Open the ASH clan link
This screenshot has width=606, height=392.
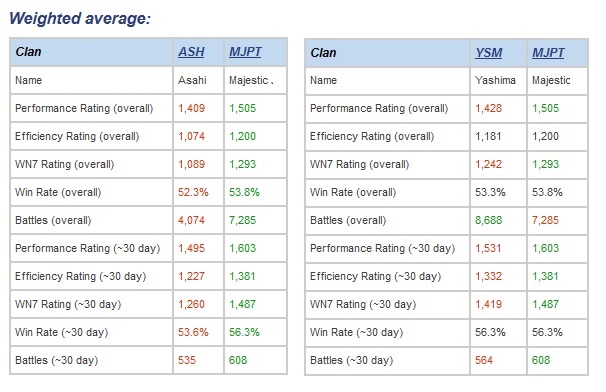[191, 52]
